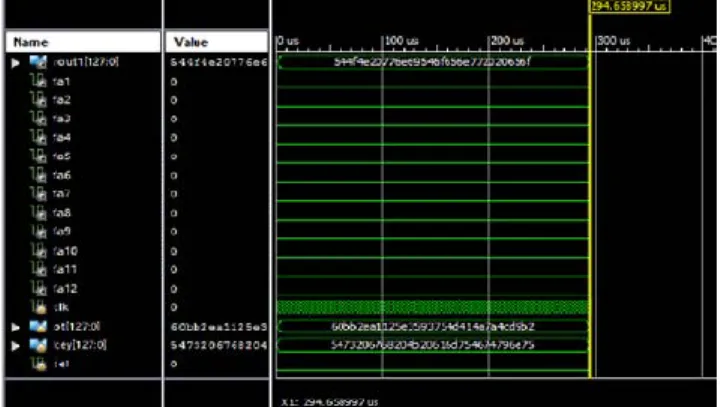Click the 0 value in the ra1 row
721x407 pixels.
tap(174, 82)
